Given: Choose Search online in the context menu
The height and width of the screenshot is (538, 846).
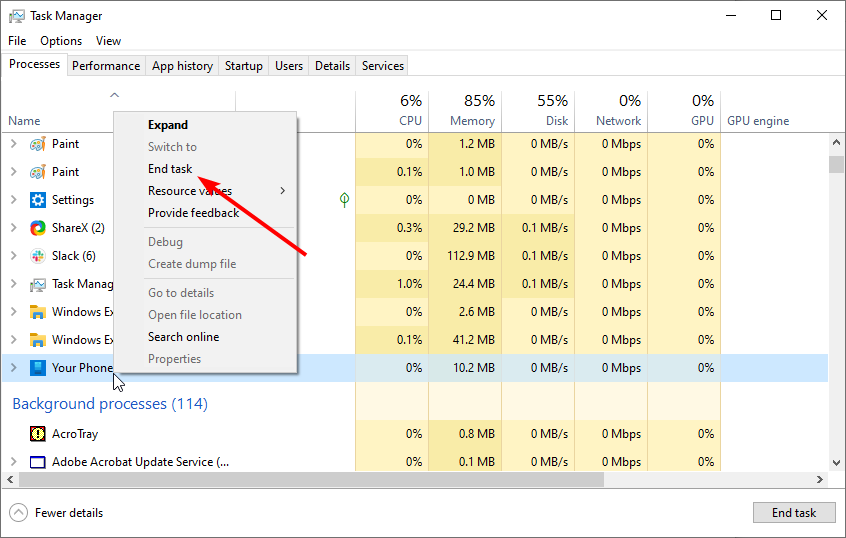Looking at the screenshot, I should (x=204, y=337).
